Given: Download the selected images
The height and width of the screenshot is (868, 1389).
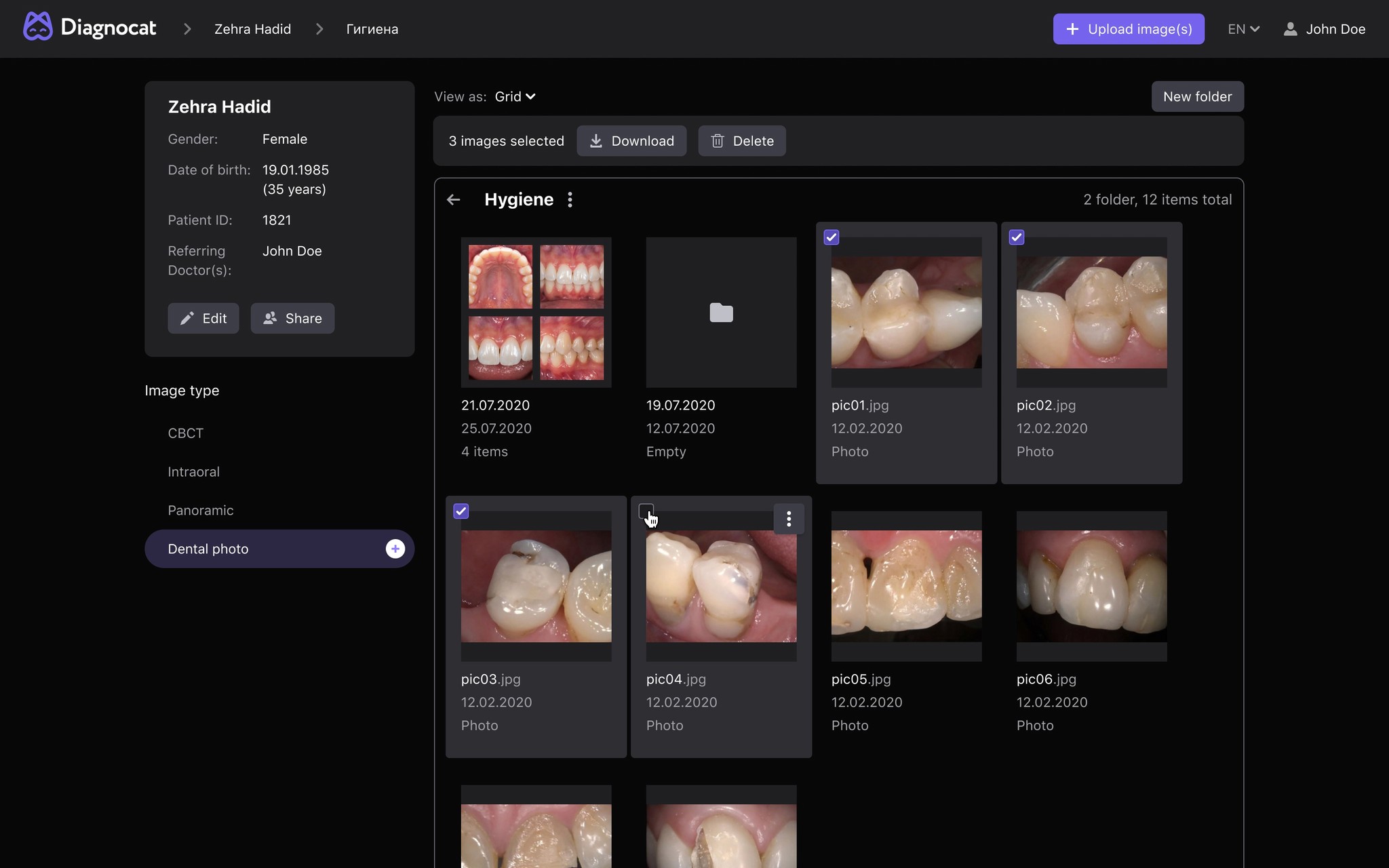Looking at the screenshot, I should (x=631, y=141).
